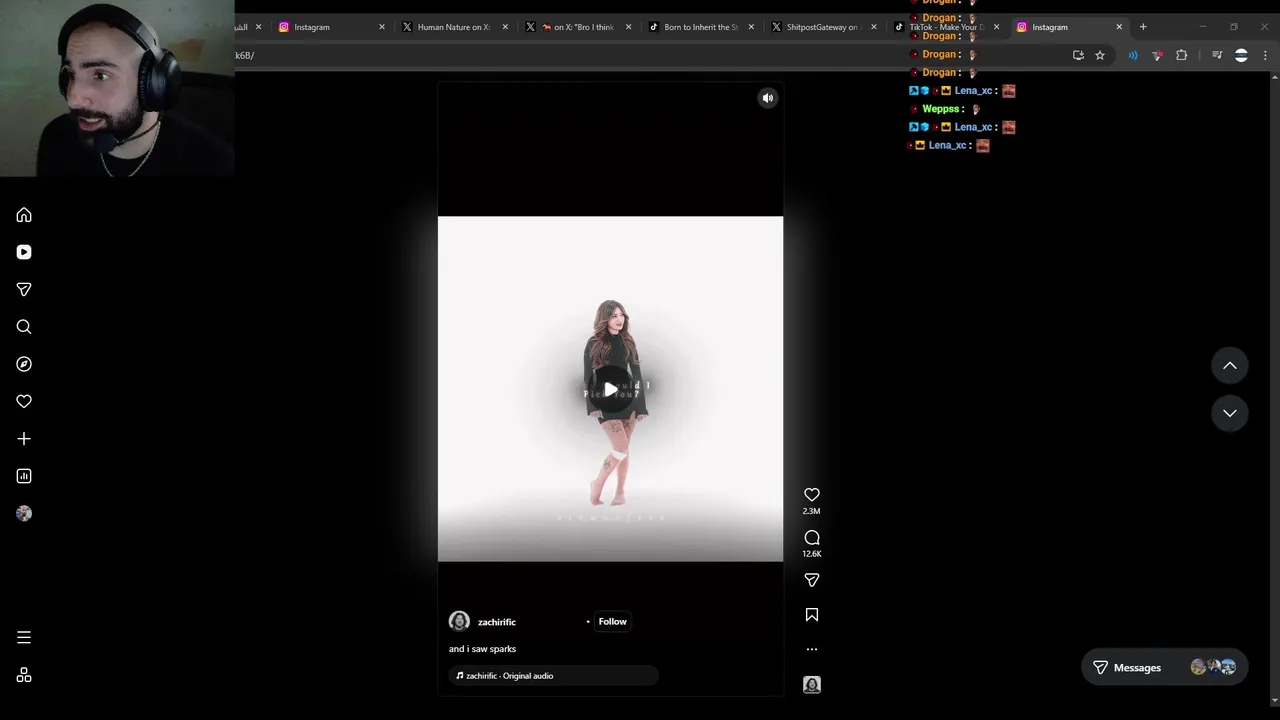Viewport: 1280px width, 720px height.
Task: Open profile avatar in sidebar
Action: [24, 513]
